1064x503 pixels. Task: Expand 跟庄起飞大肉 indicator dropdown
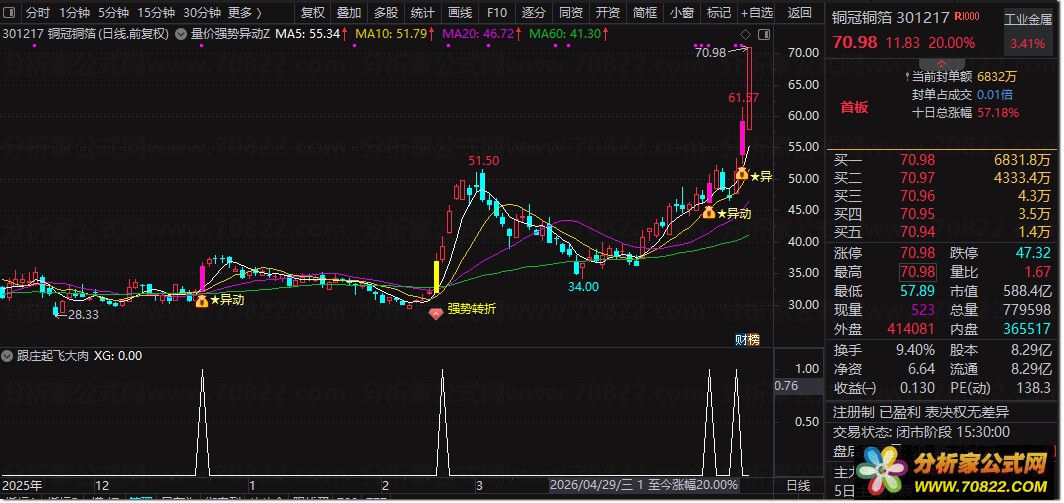coord(8,355)
